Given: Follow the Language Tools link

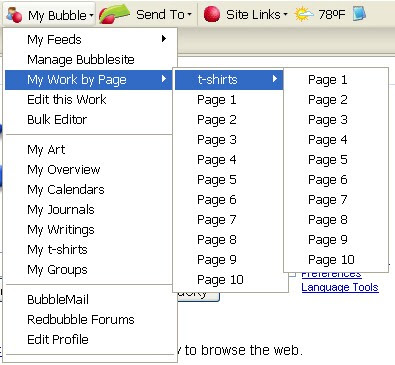Looking at the screenshot, I should [340, 287].
